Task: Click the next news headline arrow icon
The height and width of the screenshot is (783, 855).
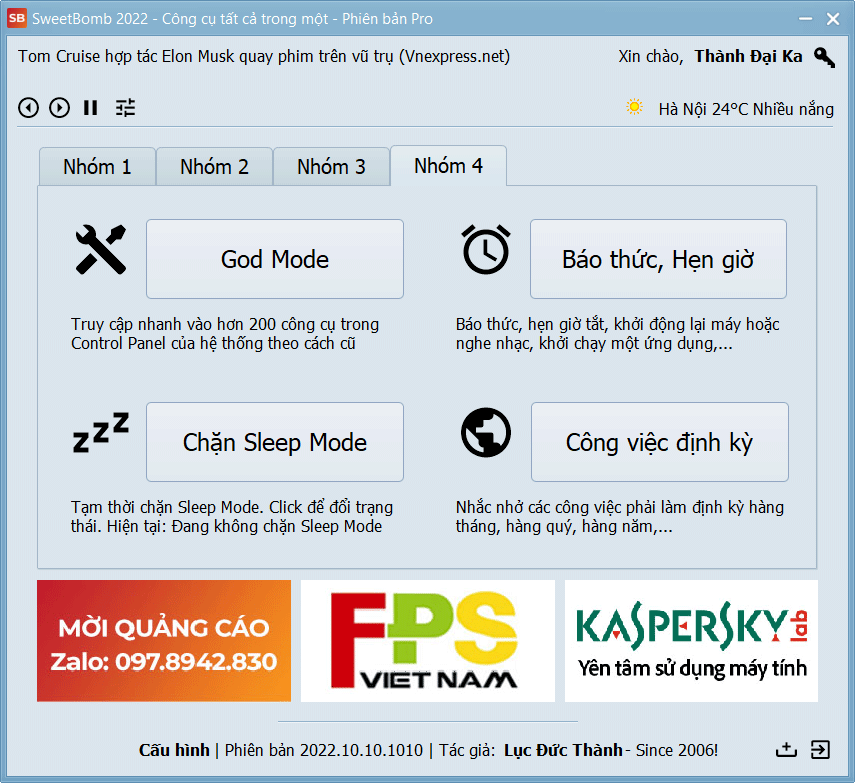Action: click(60, 108)
